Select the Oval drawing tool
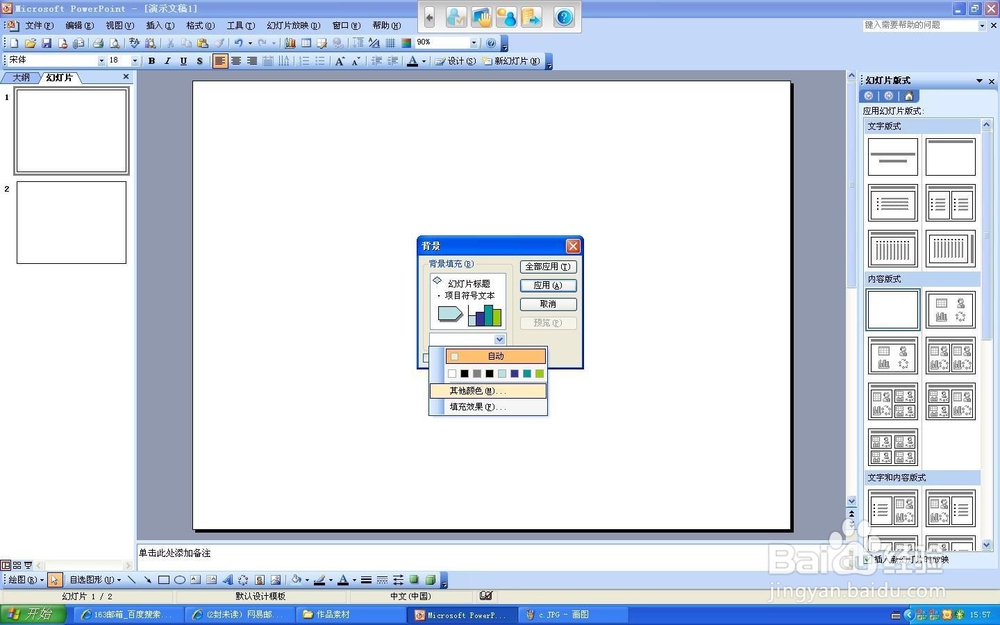 [180, 580]
